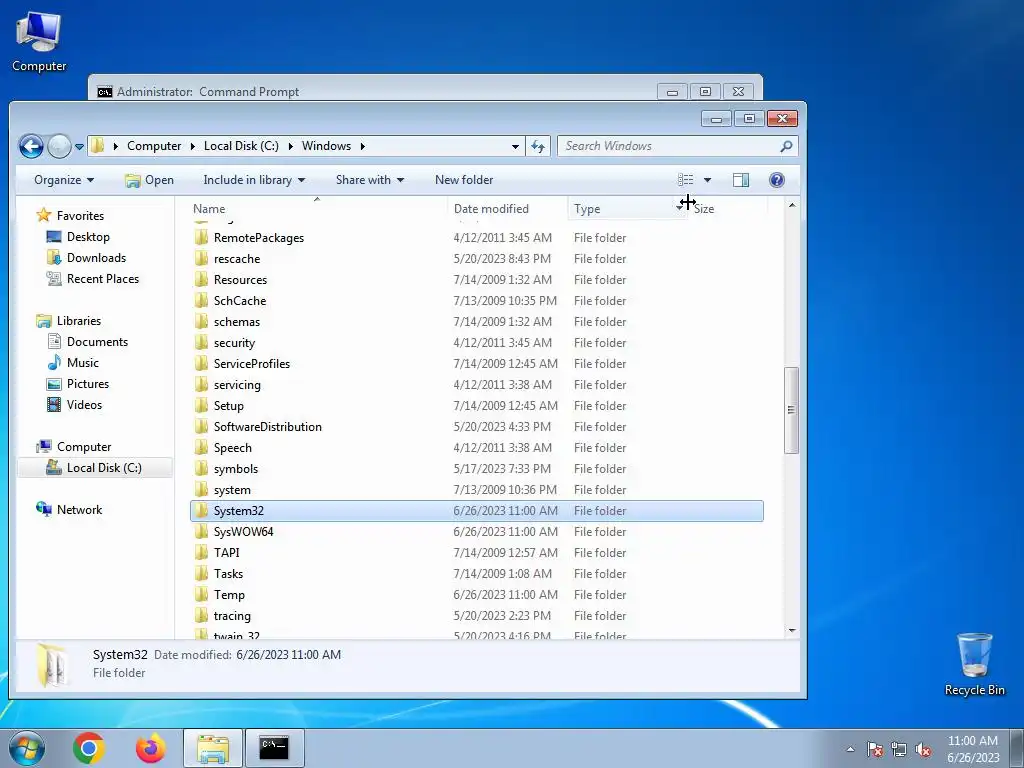Open the Videos library
The width and height of the screenshot is (1024, 768).
84,405
